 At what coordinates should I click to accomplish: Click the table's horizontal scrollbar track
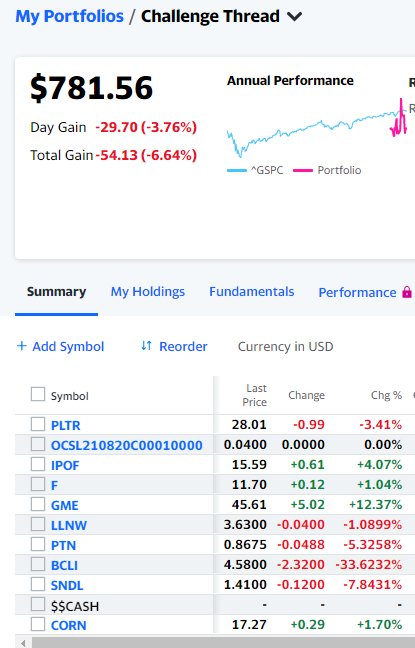coord(223,643)
